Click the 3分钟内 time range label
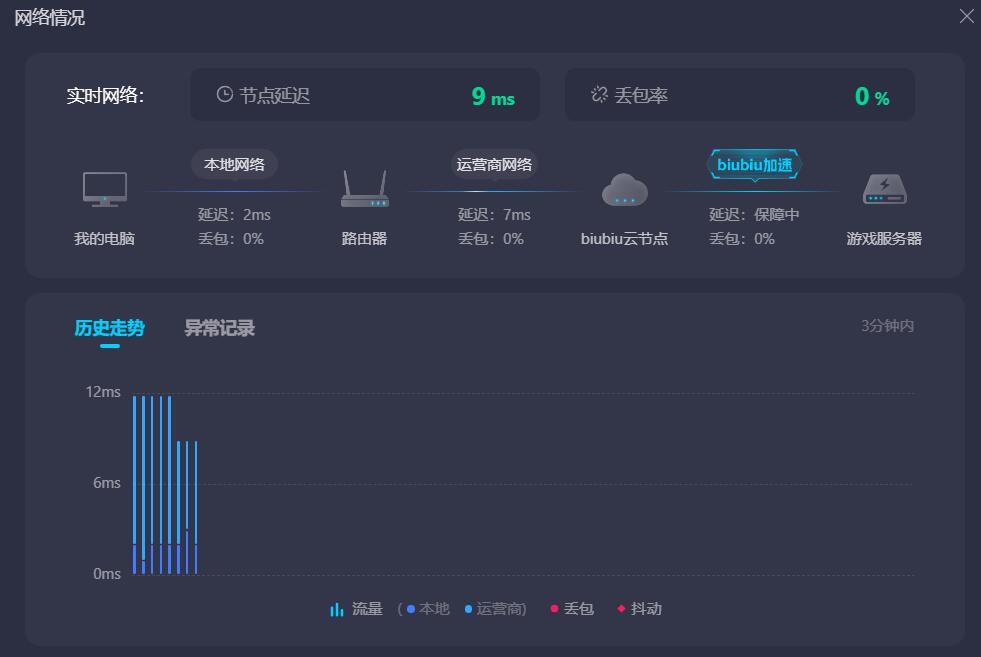981x657 pixels. 887,326
